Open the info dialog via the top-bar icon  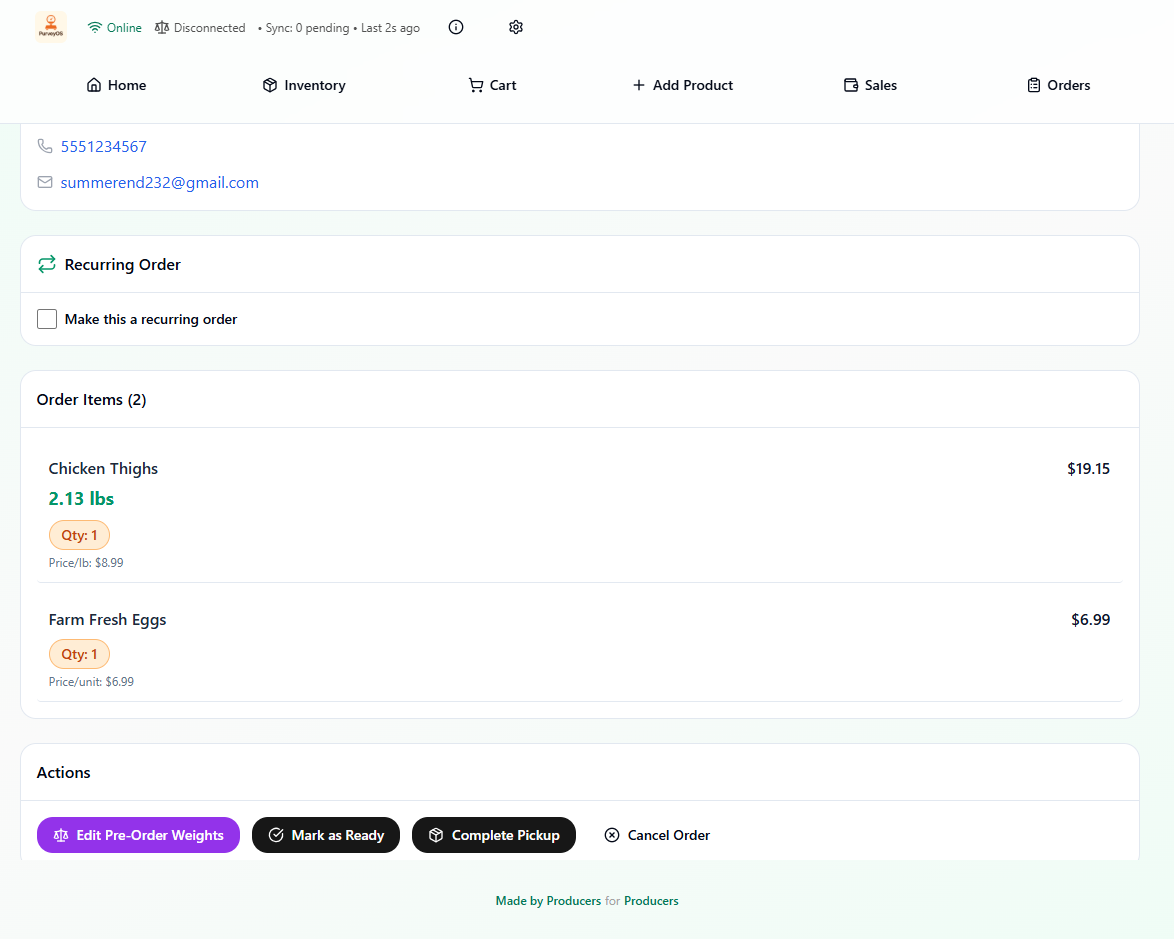[456, 27]
